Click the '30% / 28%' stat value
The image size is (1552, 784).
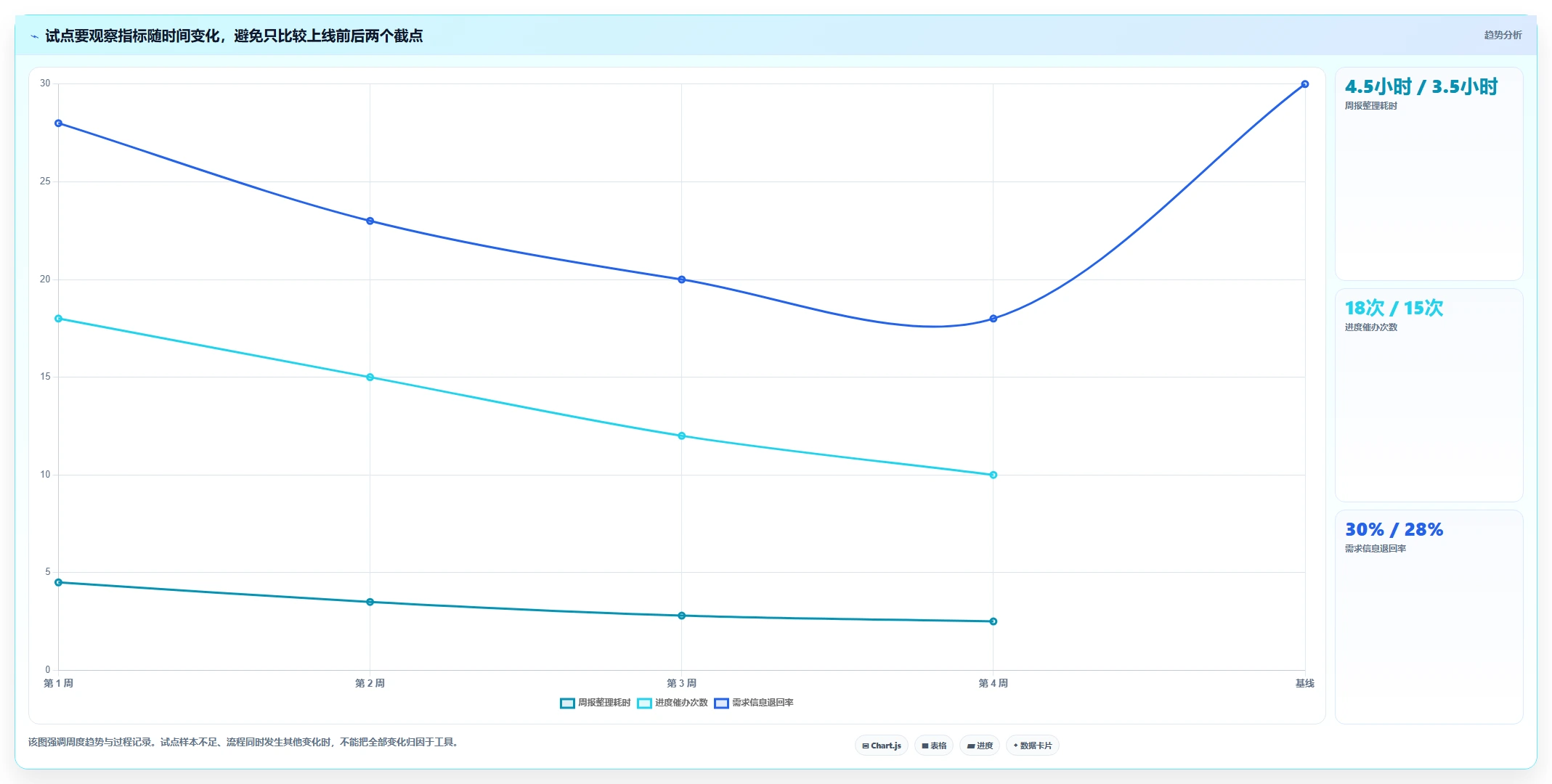[1394, 530]
